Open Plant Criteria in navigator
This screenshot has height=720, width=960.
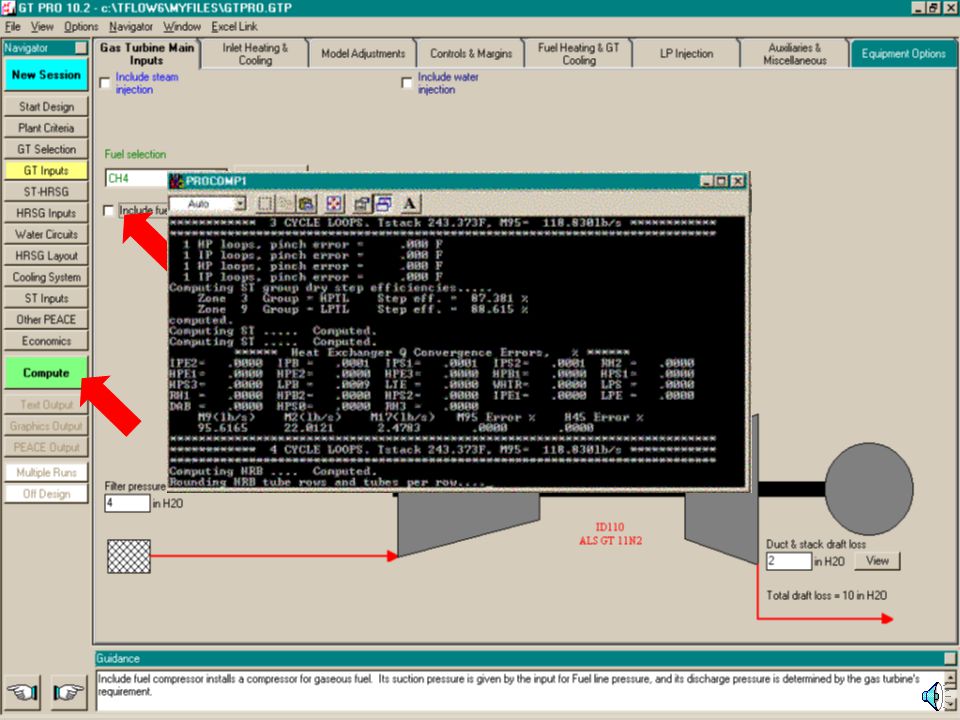pyautogui.click(x=46, y=128)
